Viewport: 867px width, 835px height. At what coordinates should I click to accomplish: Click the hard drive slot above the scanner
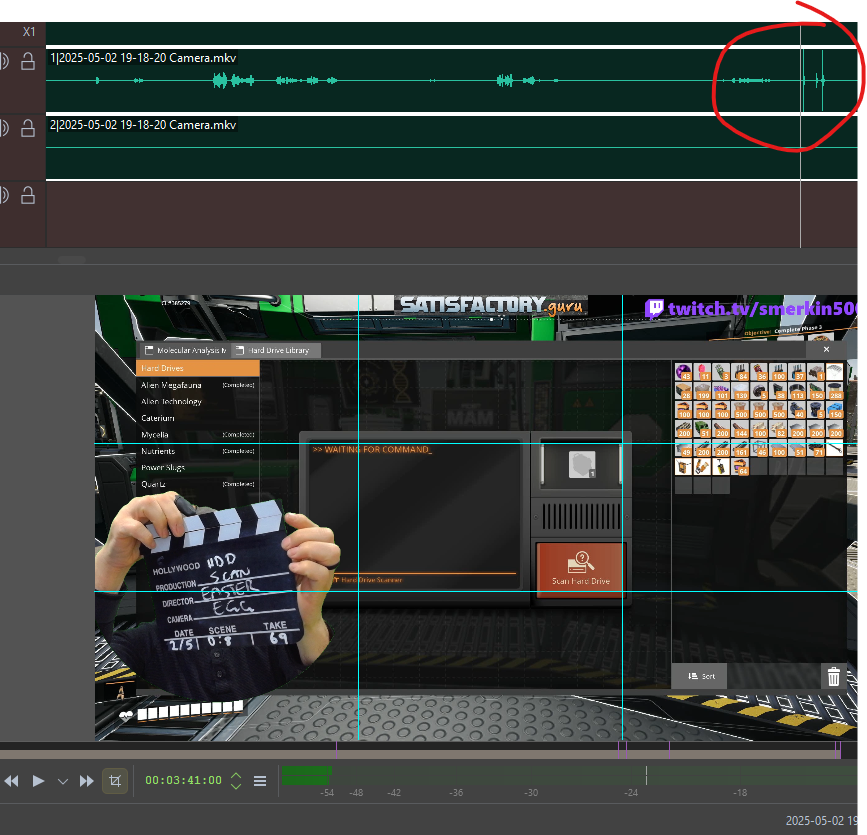[582, 464]
